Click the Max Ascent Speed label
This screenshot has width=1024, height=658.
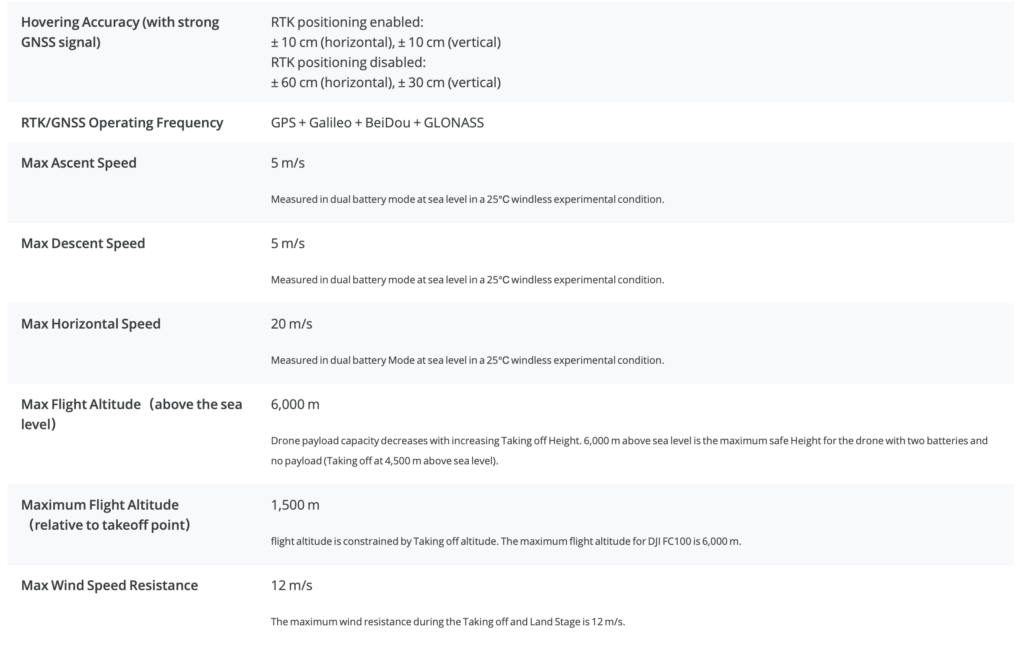[79, 163]
